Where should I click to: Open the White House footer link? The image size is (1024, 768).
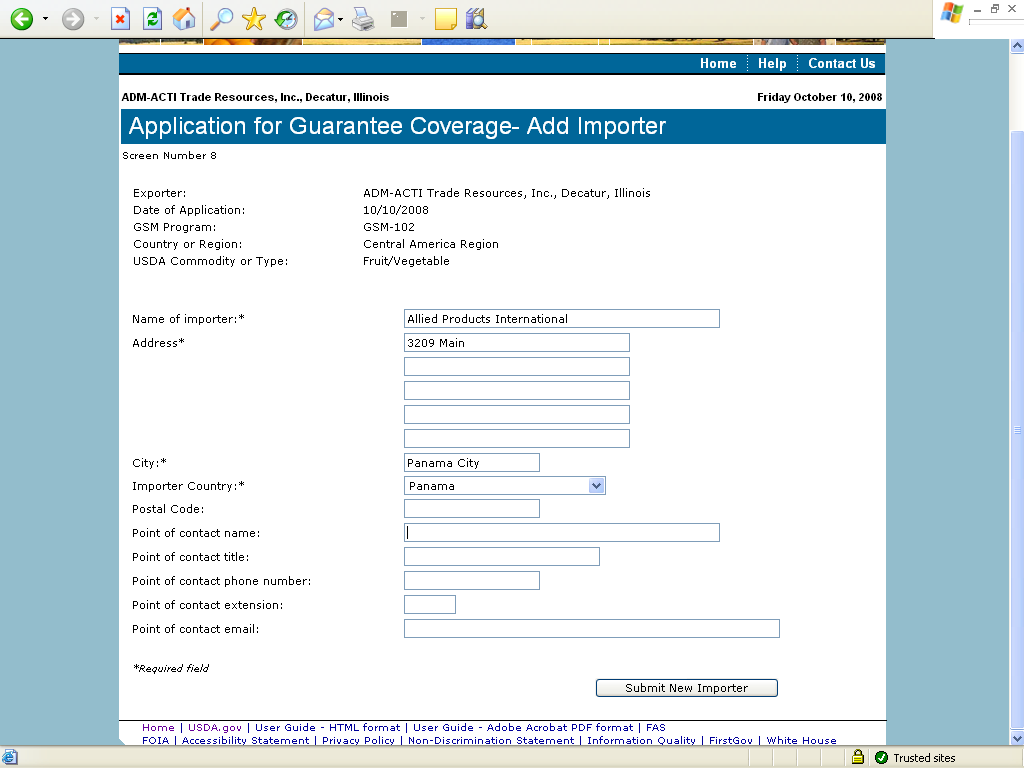pos(801,741)
